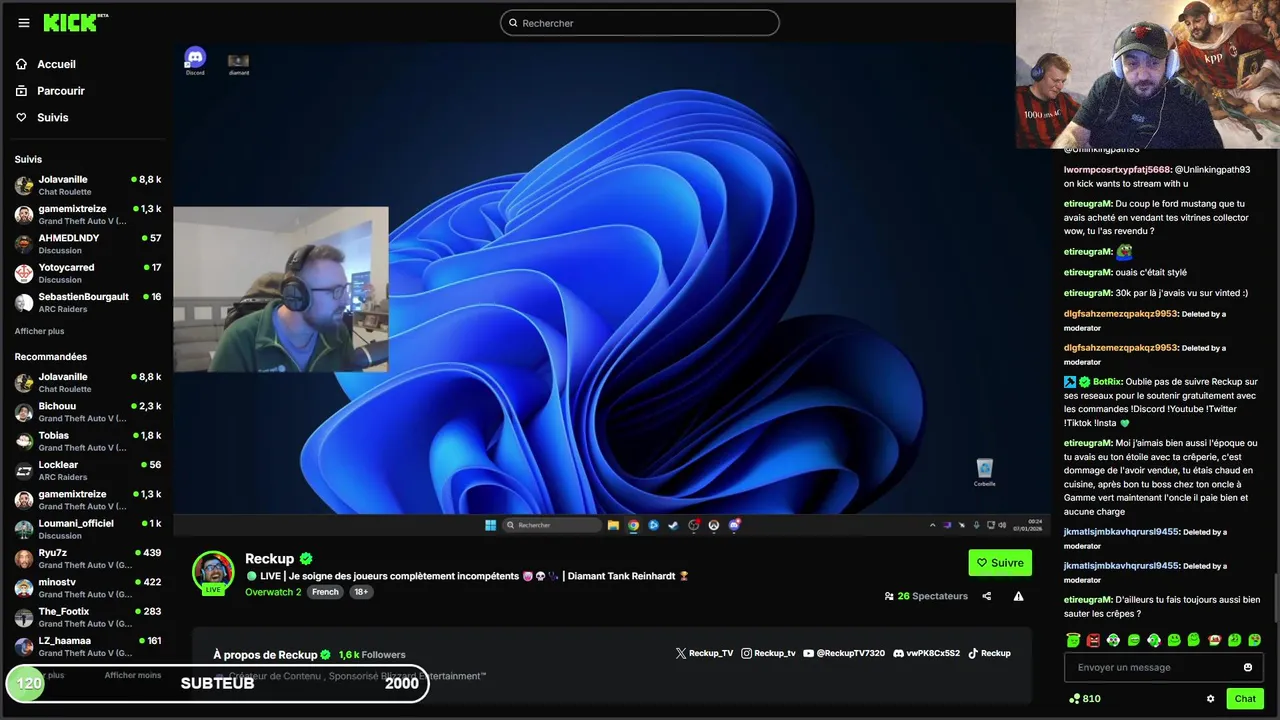
Task: Click the Overwatch 2 category link
Action: coord(273,592)
